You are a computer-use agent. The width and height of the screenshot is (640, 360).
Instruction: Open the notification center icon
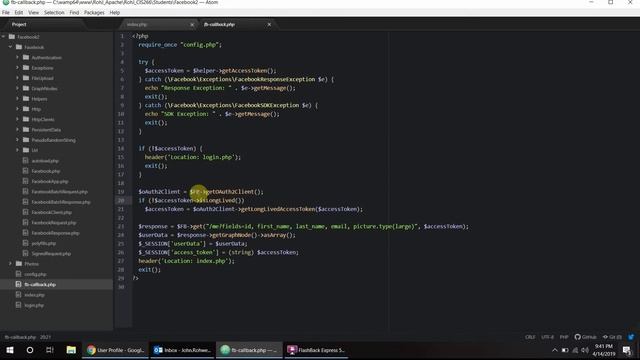pos(627,350)
